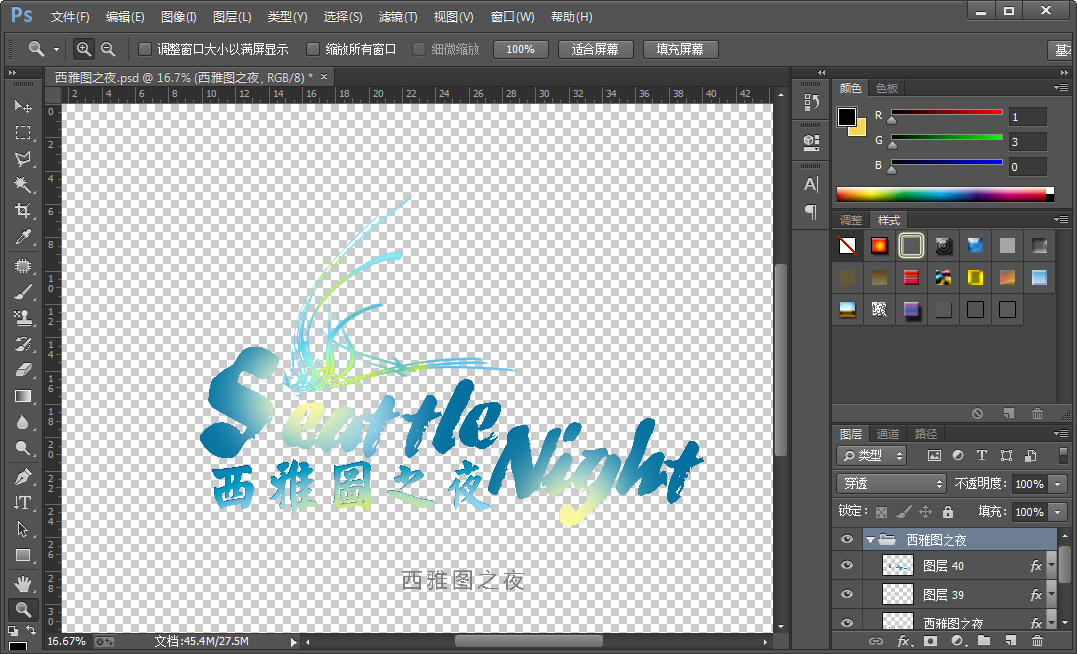Image resolution: width=1077 pixels, height=654 pixels.
Task: Open the 文件(F) menu
Action: [70, 16]
